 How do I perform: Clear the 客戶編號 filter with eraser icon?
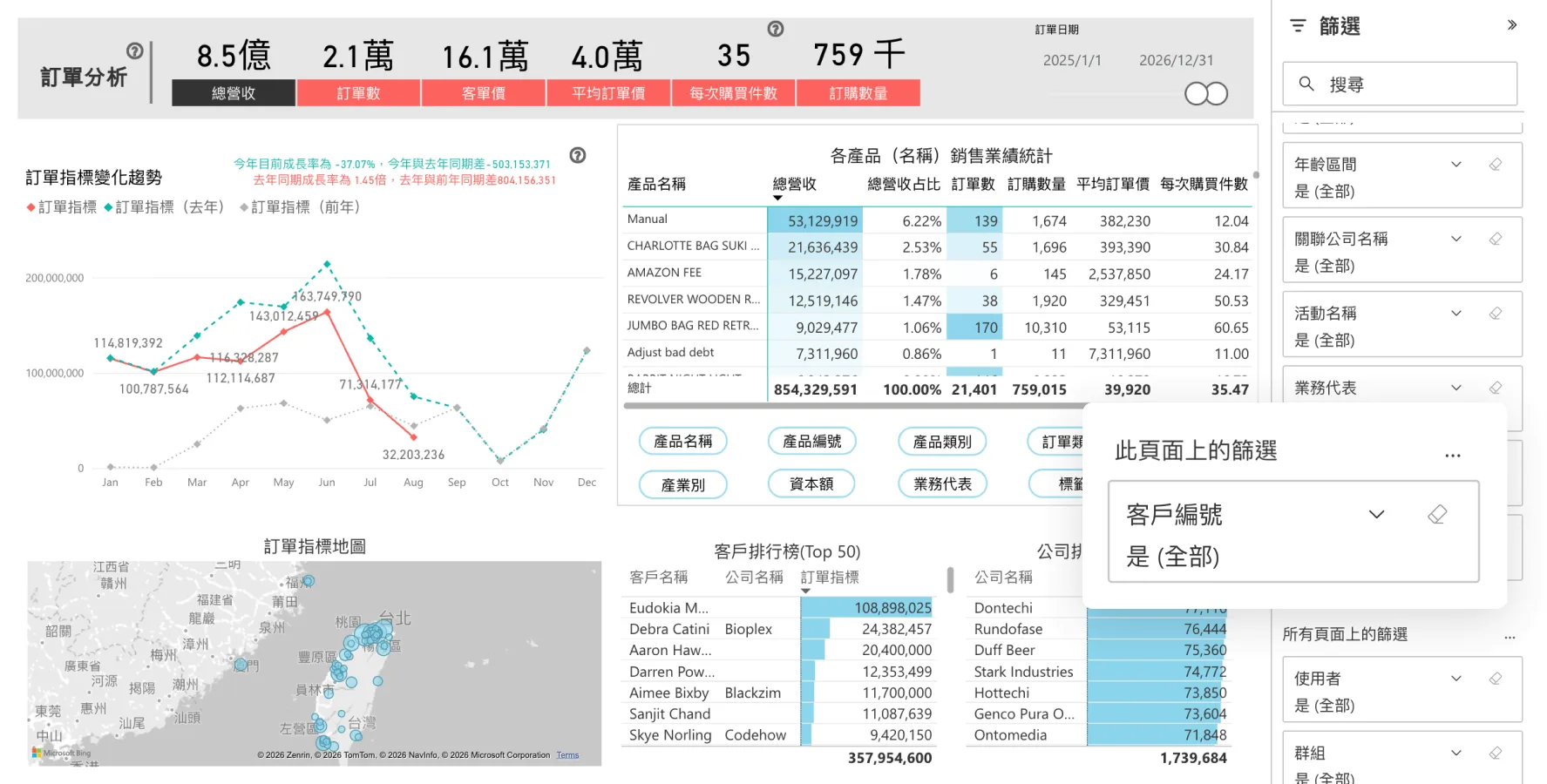click(x=1437, y=514)
